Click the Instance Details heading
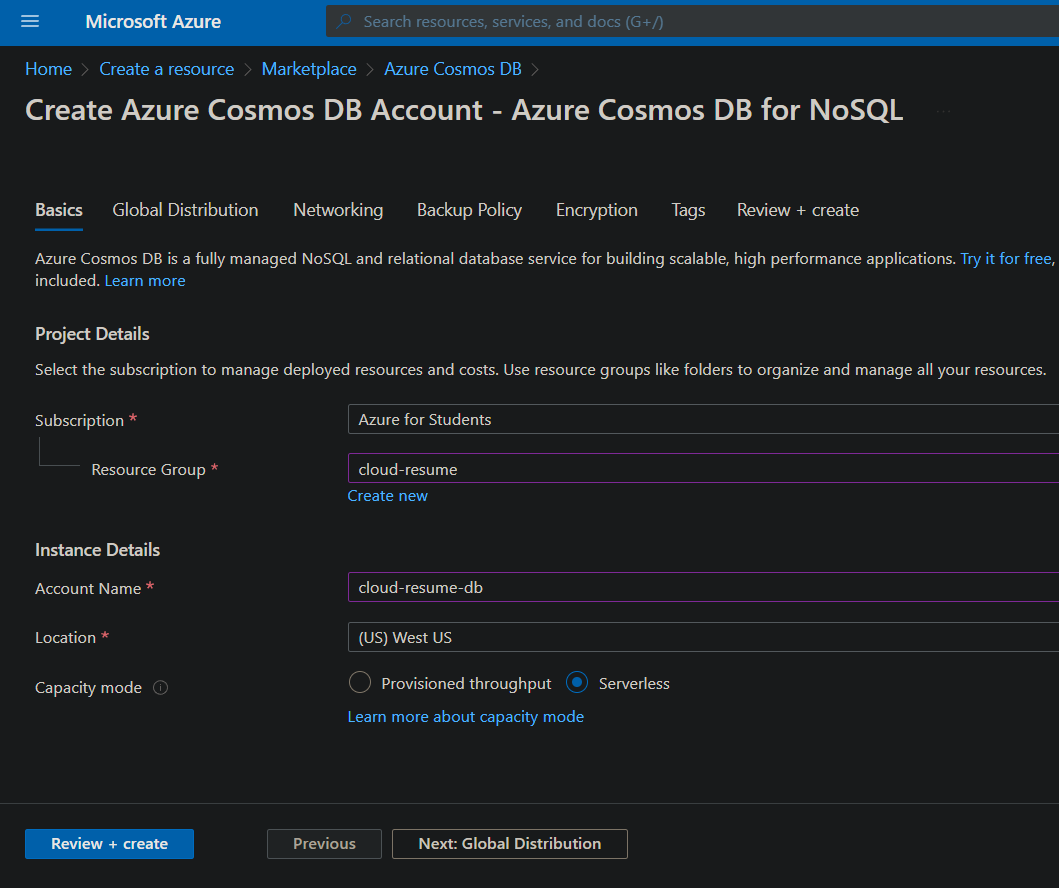This screenshot has width=1059, height=888. pos(97,550)
